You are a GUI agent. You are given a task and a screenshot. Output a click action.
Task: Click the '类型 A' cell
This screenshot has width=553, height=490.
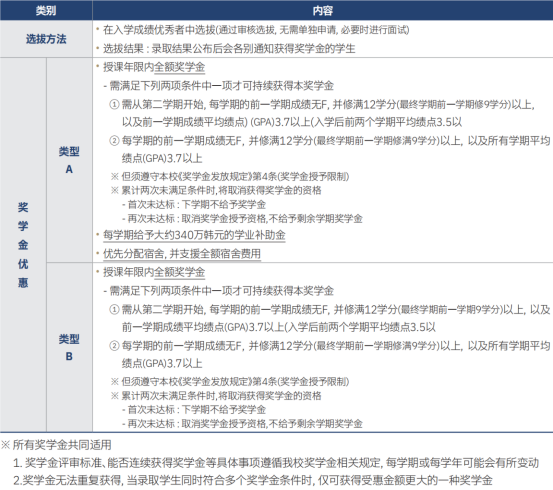[69, 160]
